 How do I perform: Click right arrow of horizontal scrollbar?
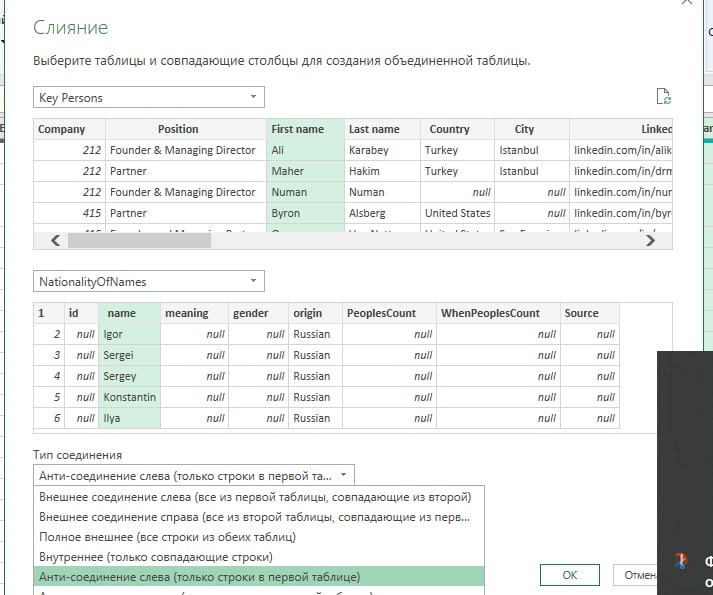point(651,240)
